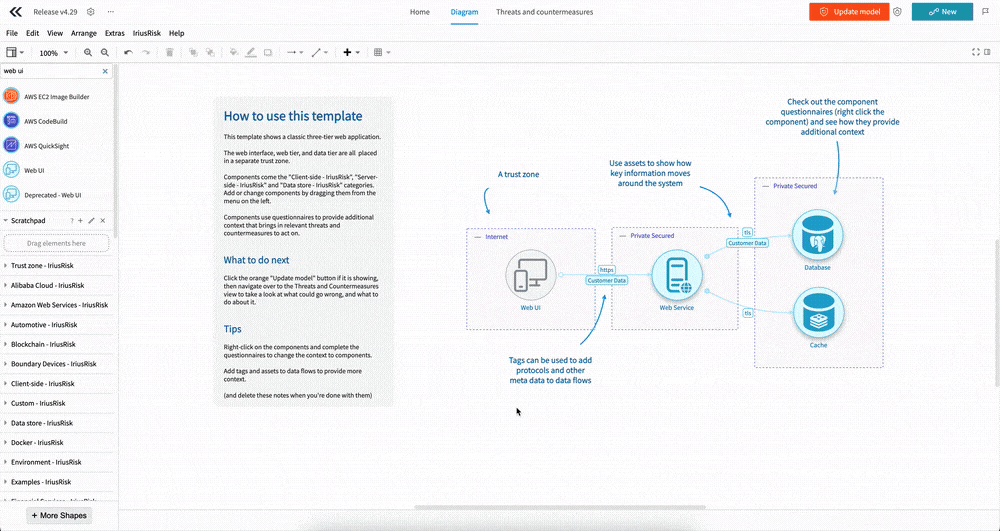Click the Cache component on canvas

pyautogui.click(x=818, y=313)
